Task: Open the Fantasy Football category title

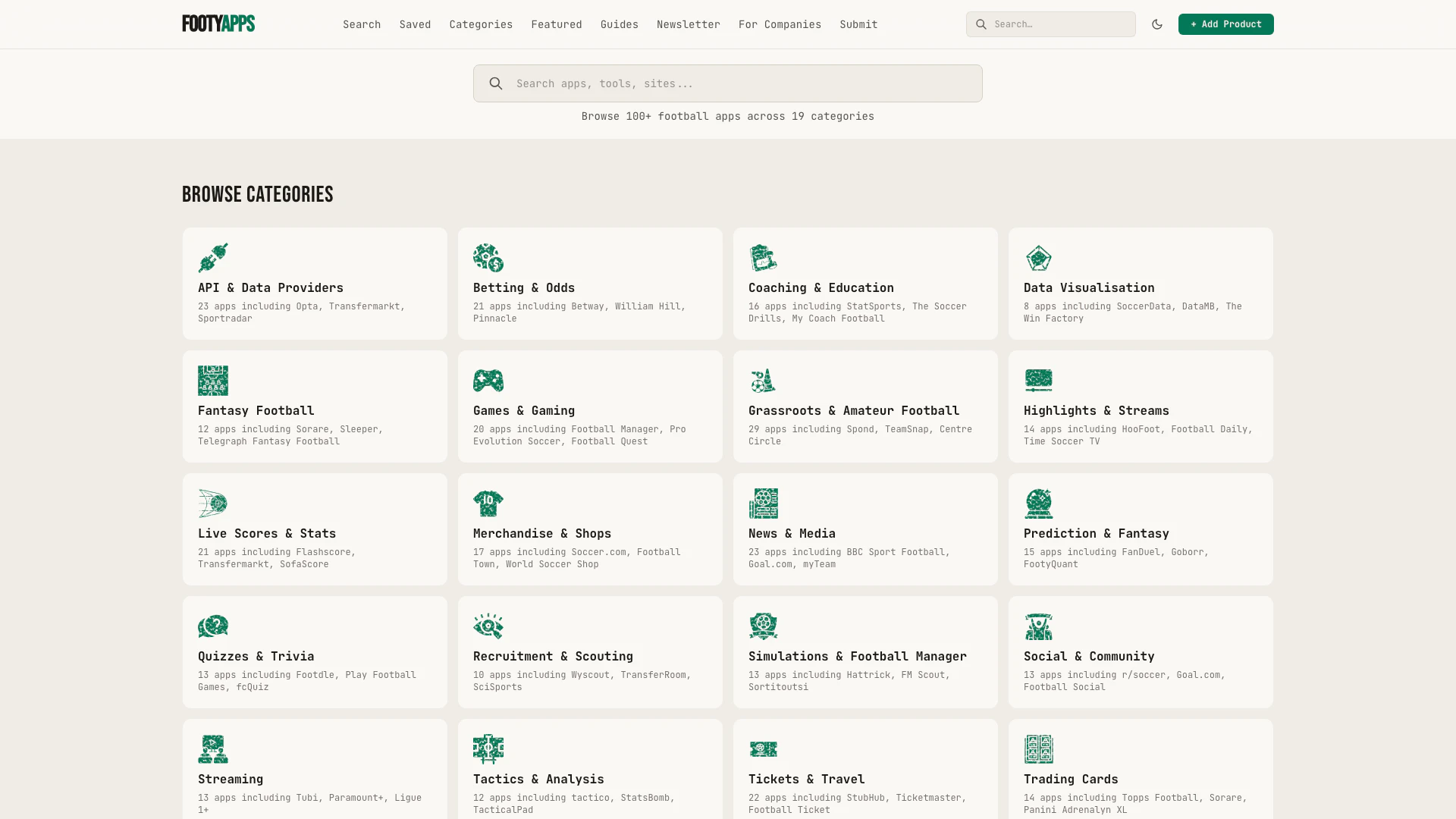Action: point(256,410)
